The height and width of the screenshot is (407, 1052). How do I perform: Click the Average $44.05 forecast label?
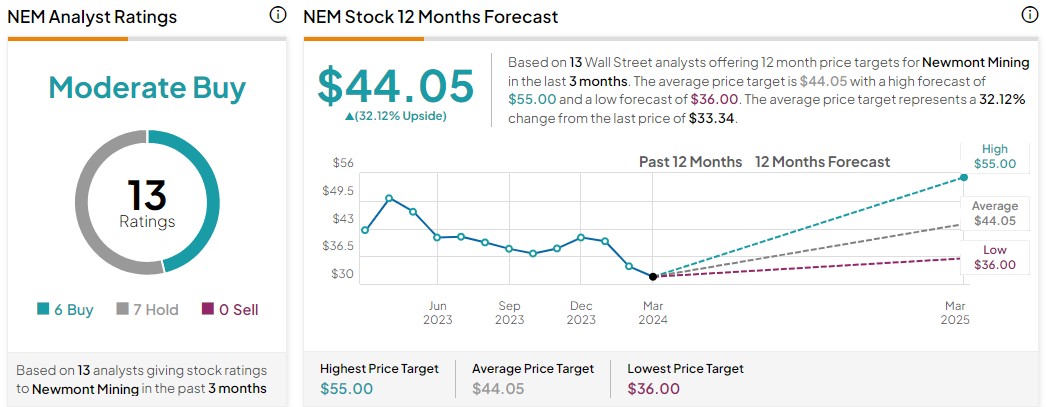(994, 213)
